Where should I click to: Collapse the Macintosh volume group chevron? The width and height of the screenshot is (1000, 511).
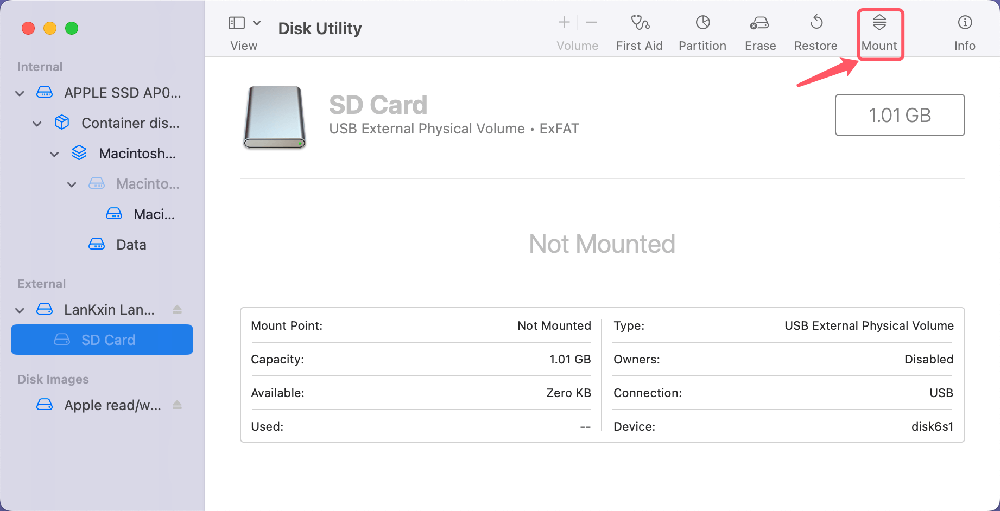55,154
